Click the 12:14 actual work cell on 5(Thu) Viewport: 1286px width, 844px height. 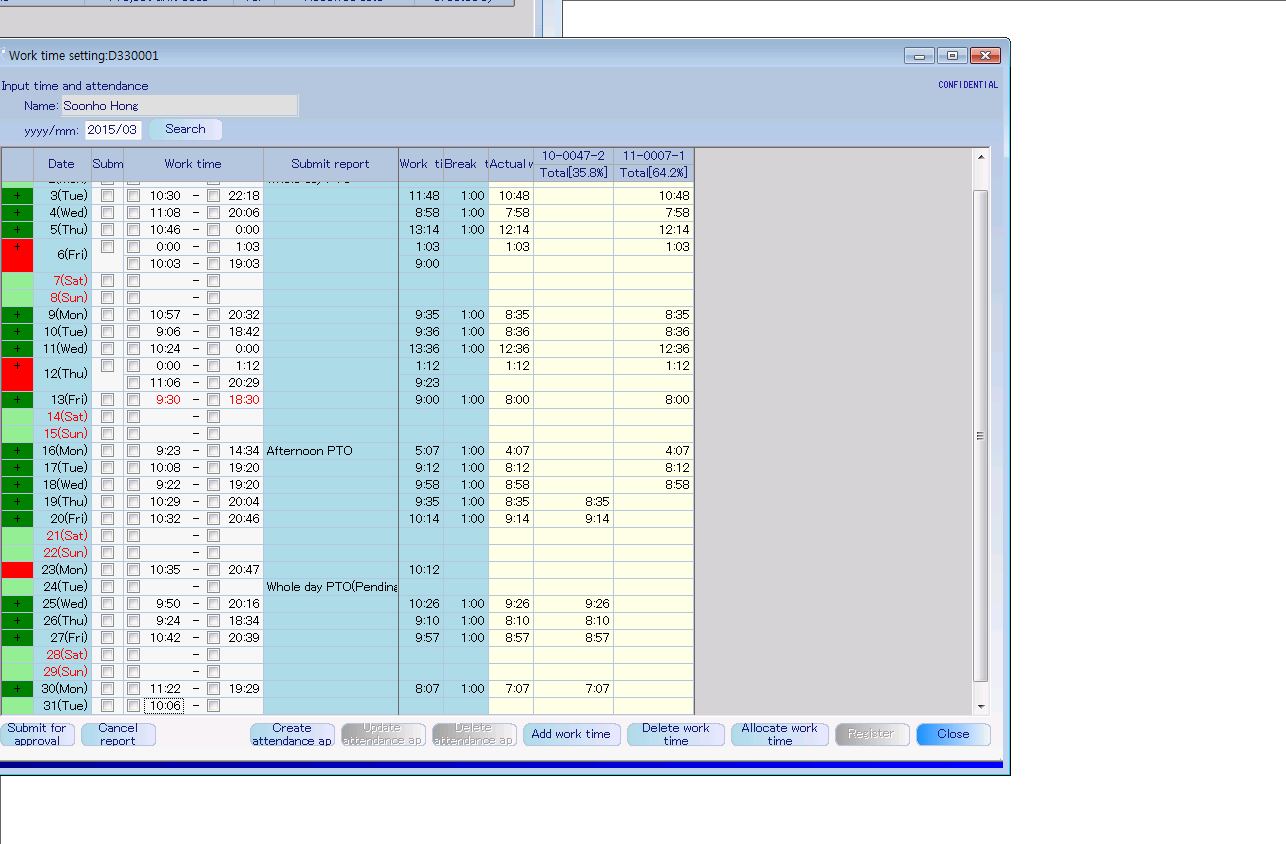(x=511, y=229)
